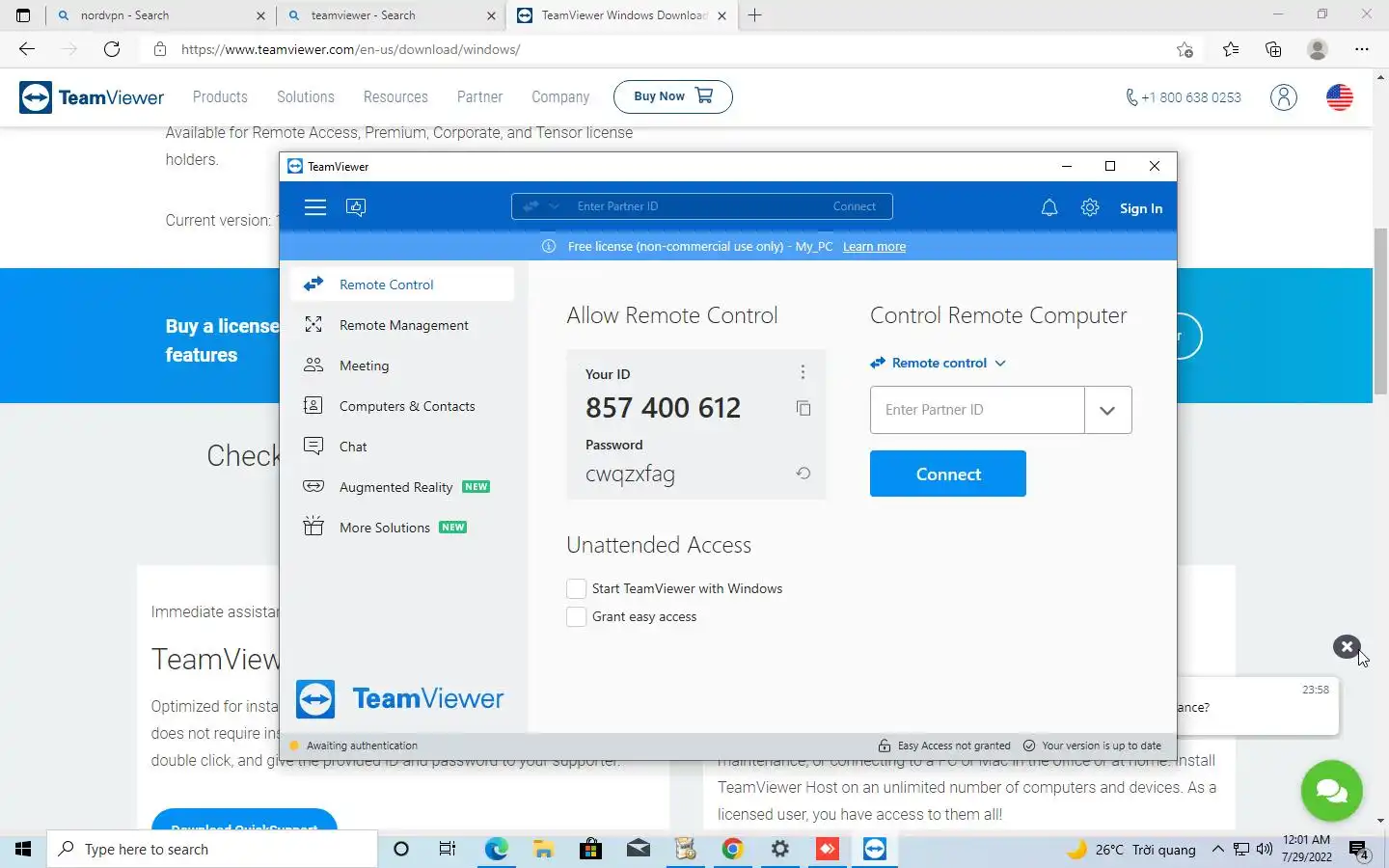Click the info icon in license banner
Screen dimensions: 1389x868
(x=549, y=247)
